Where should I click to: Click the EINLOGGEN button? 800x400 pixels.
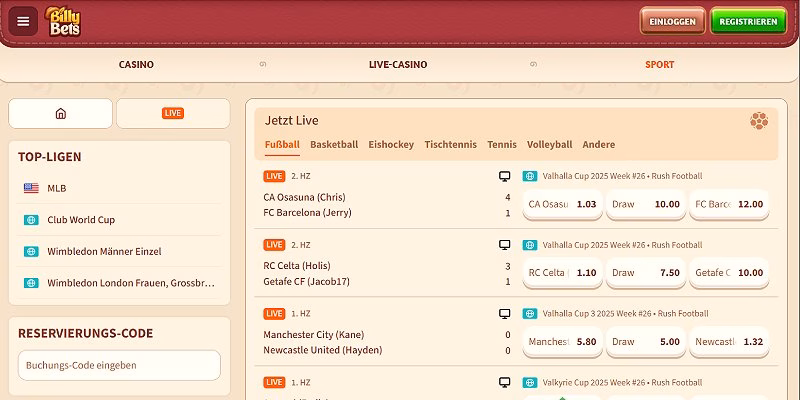[x=672, y=21]
